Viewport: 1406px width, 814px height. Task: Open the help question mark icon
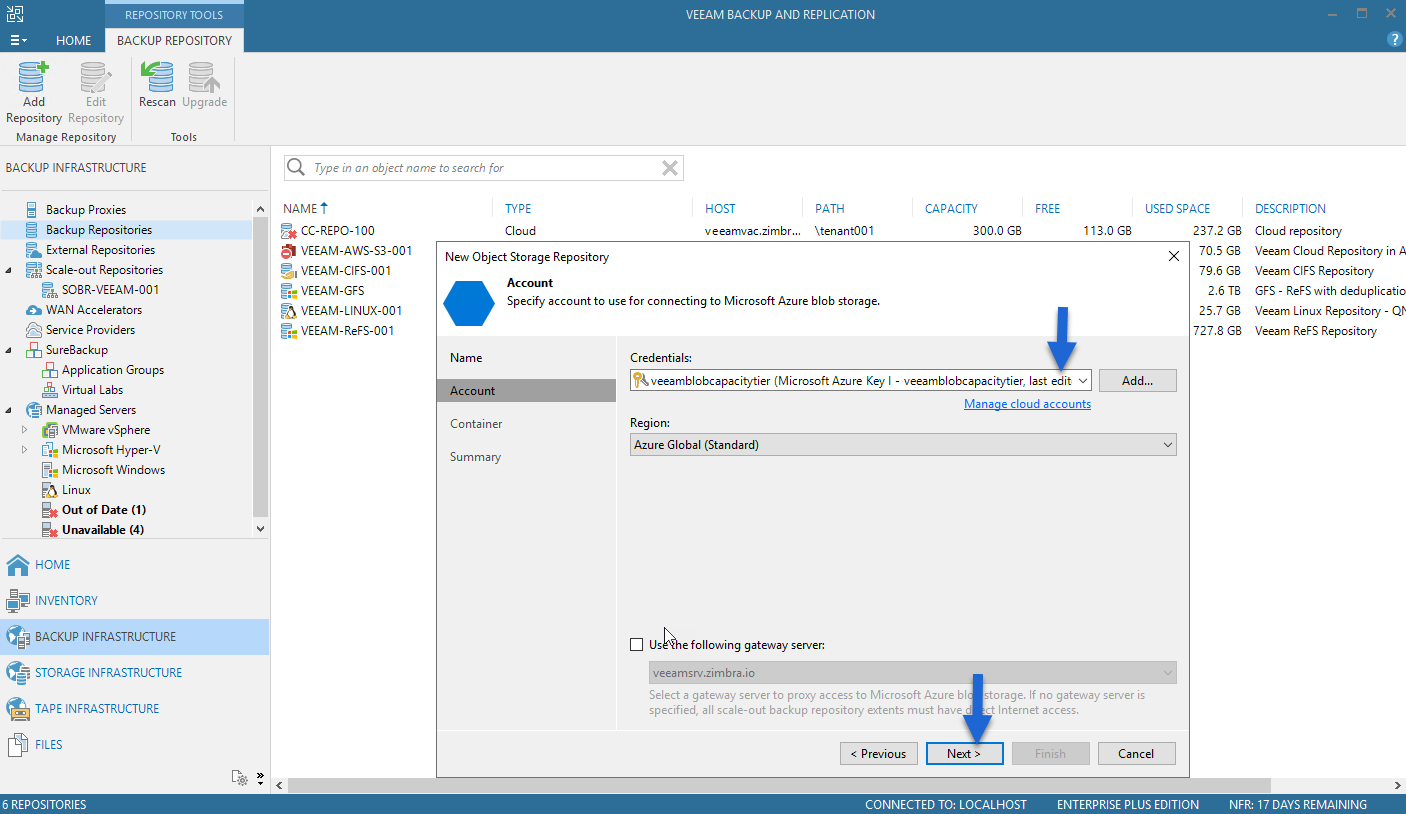click(x=1395, y=40)
